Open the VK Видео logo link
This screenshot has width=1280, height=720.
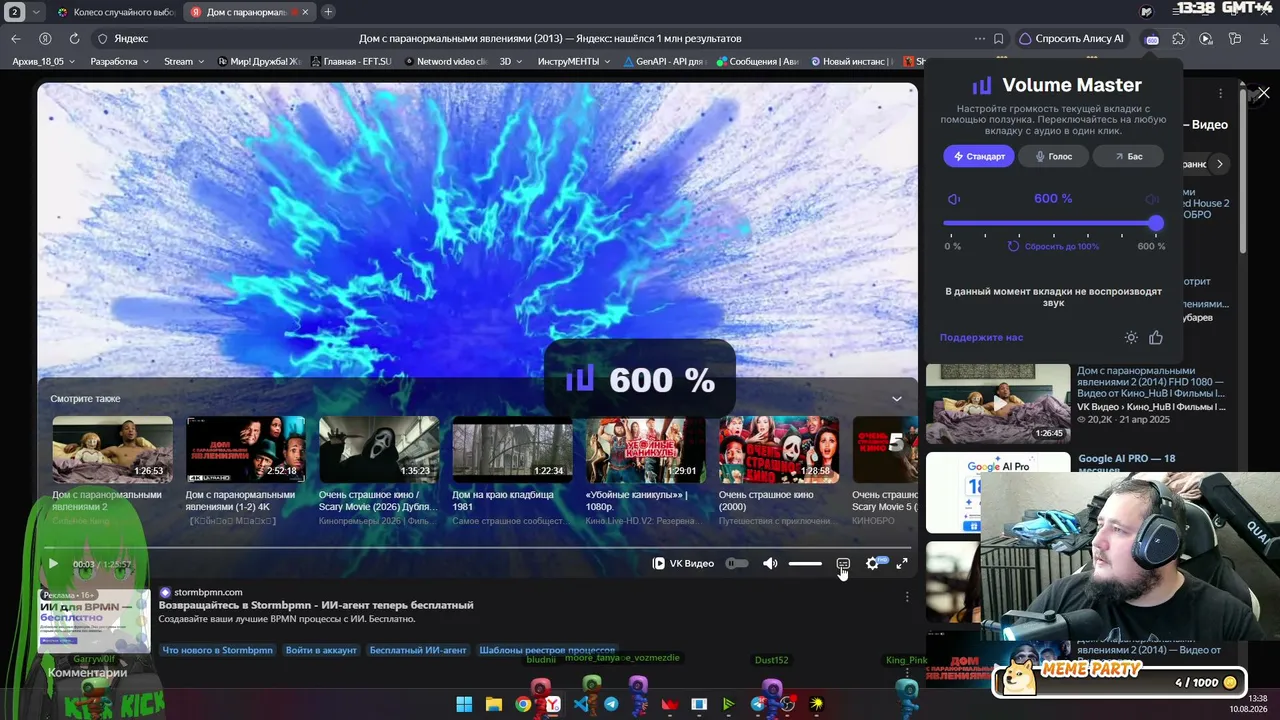pyautogui.click(x=683, y=564)
